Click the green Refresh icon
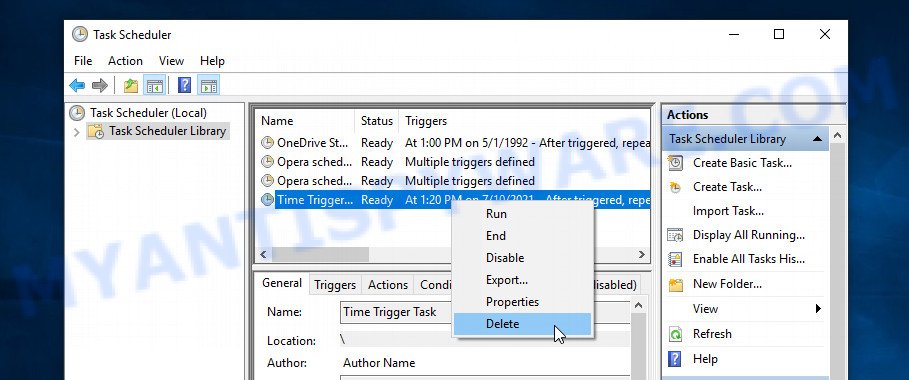Screen dimensions: 909x380 tap(675, 334)
